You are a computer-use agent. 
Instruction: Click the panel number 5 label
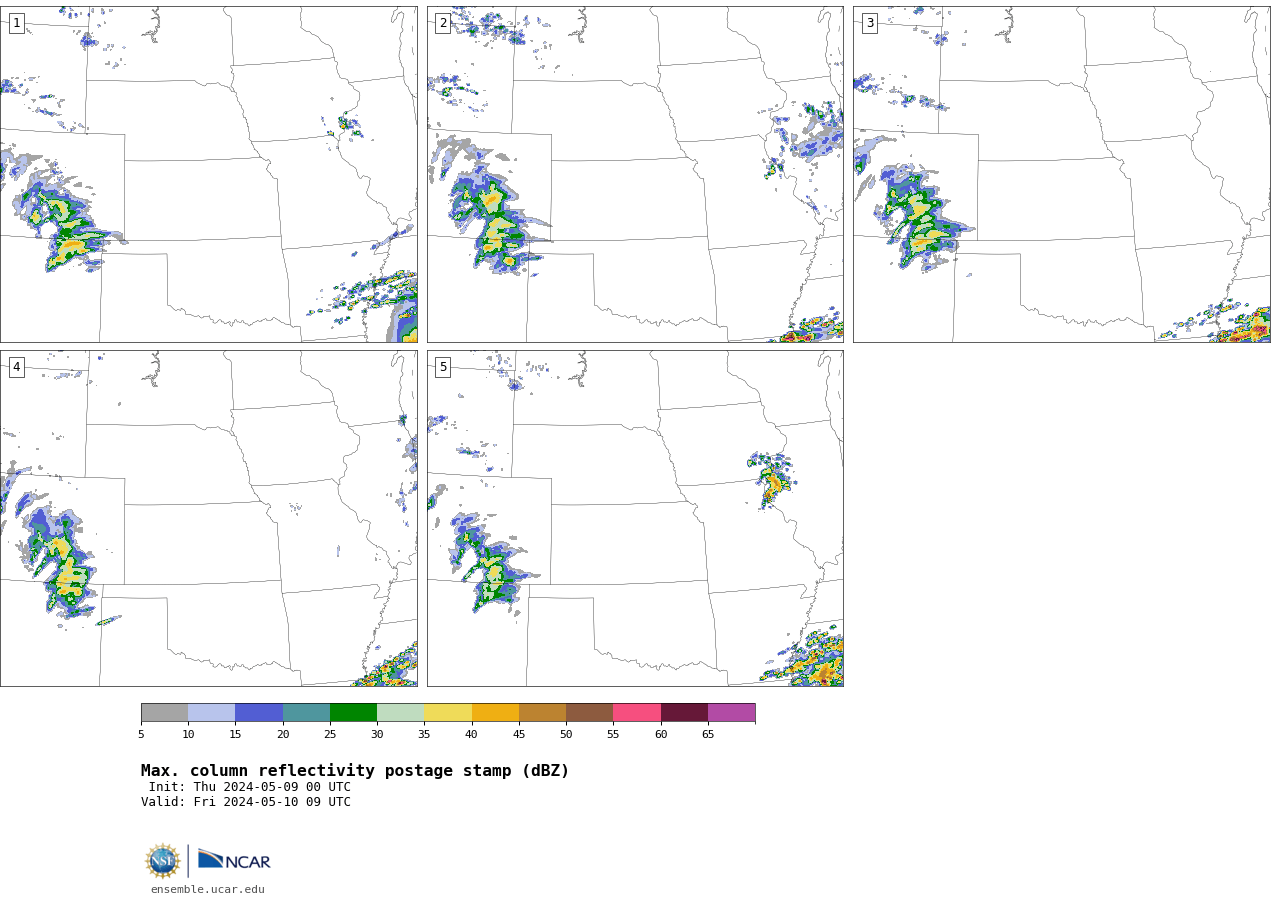(443, 367)
